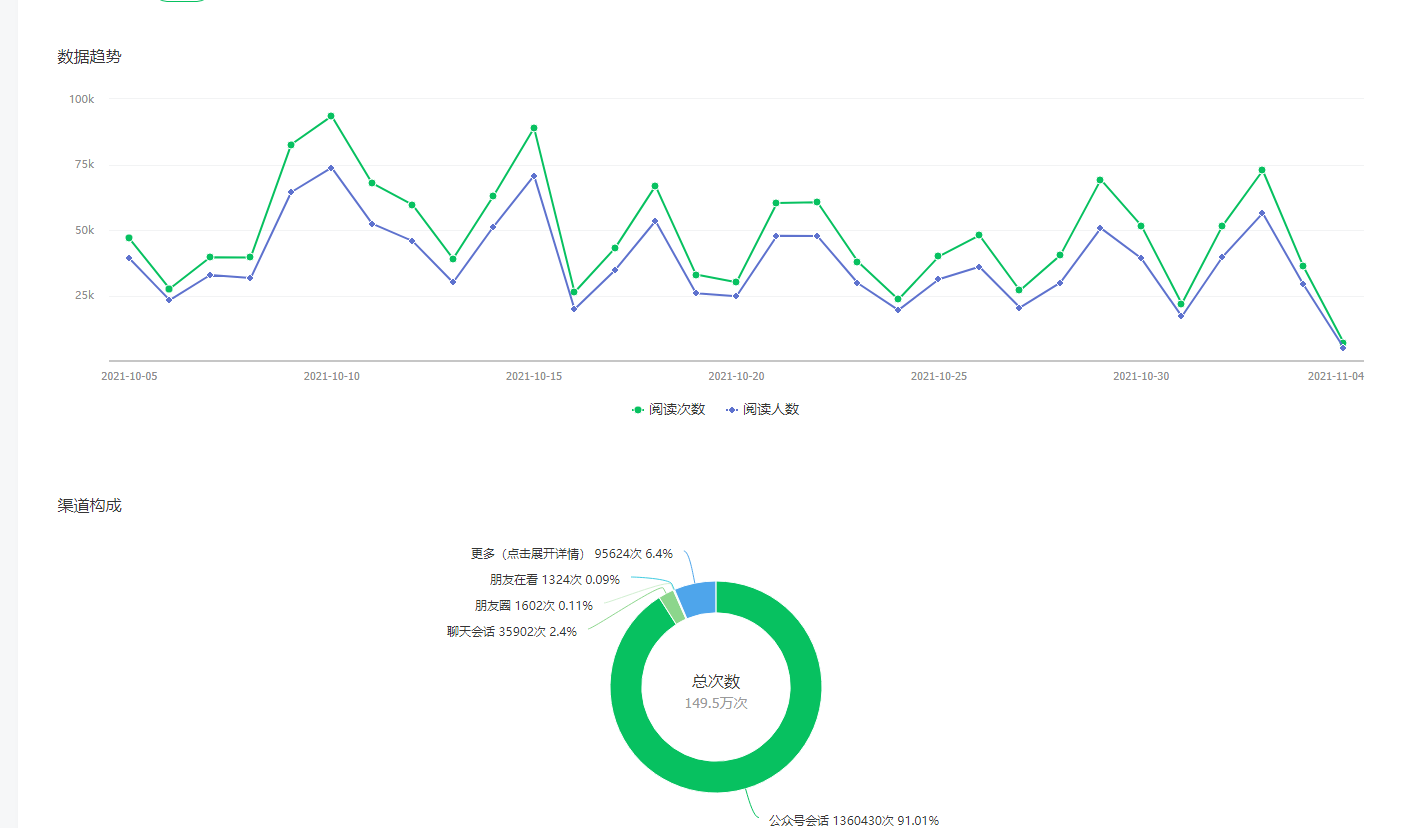Click the 2021-10-05 axis date label
This screenshot has height=828, width=1409.
point(129,376)
